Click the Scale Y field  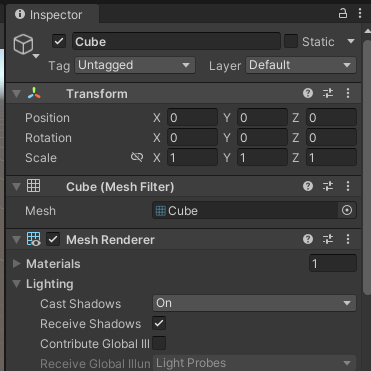[262, 157]
